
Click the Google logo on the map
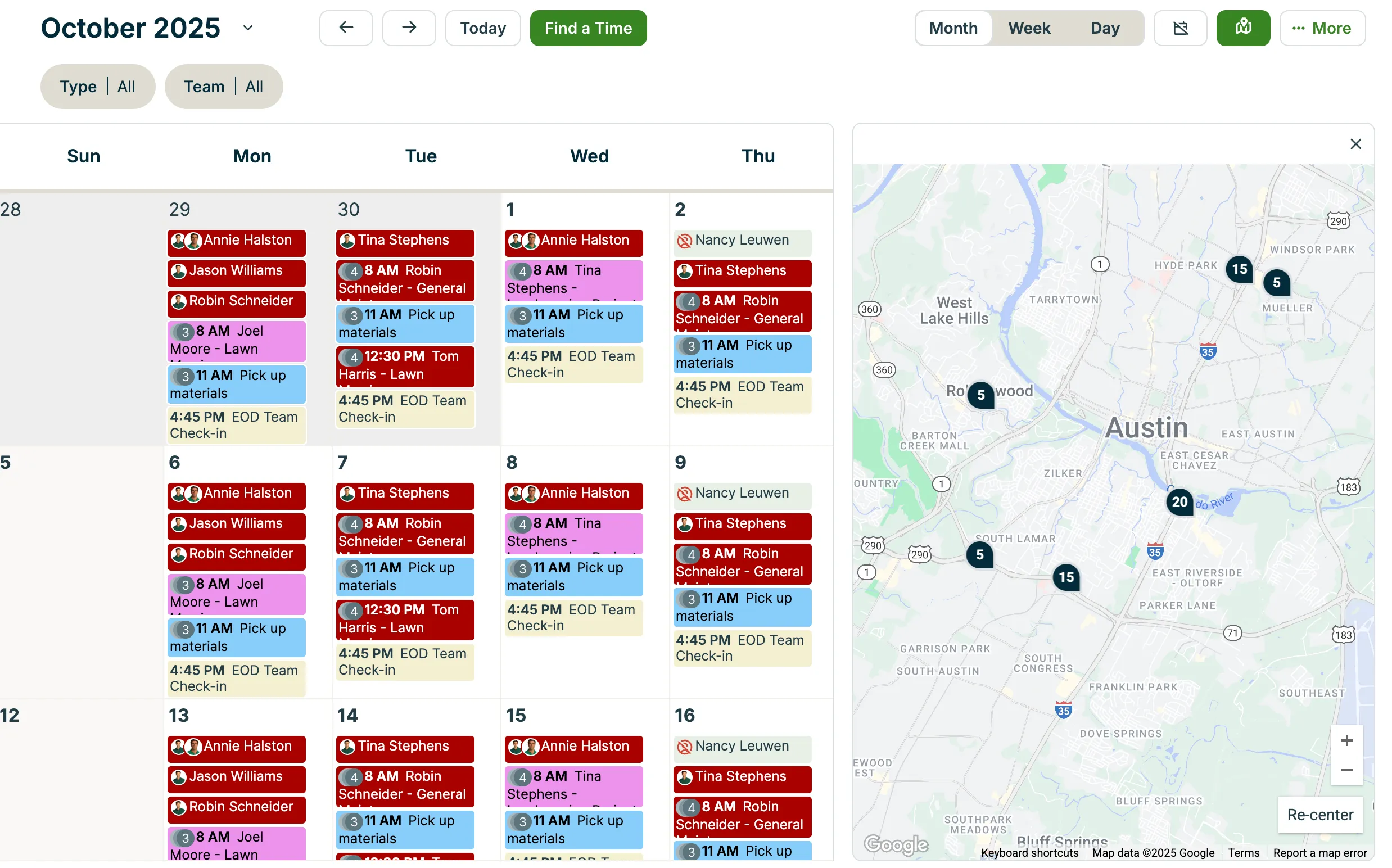click(x=896, y=844)
